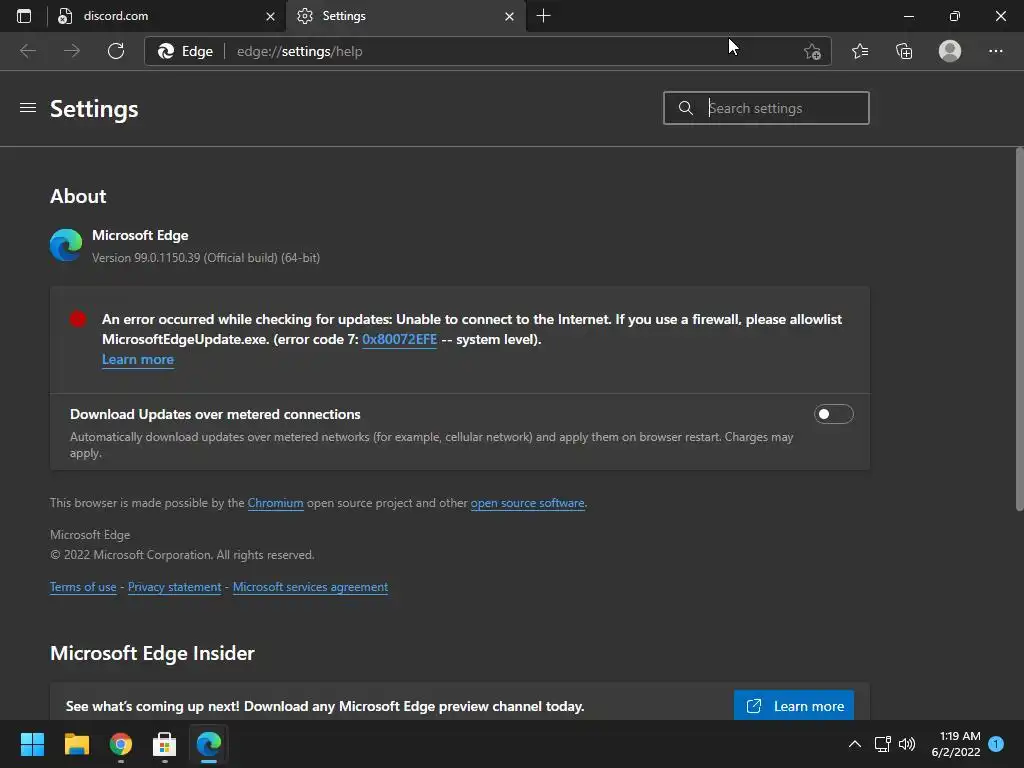Refresh the current page
This screenshot has width=1024, height=768.
pos(116,51)
